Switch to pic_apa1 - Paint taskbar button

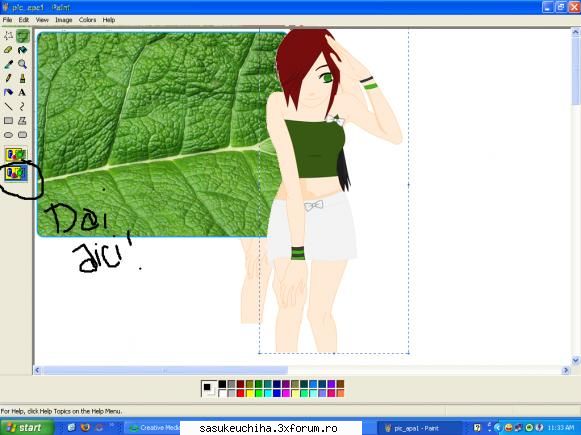(x=419, y=428)
